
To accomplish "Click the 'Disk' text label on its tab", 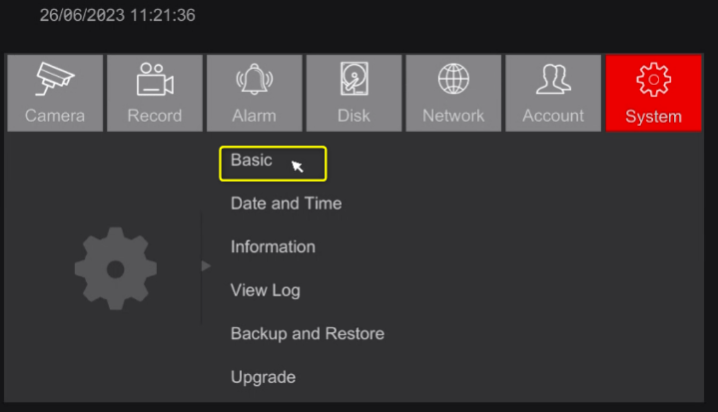I will 354,116.
